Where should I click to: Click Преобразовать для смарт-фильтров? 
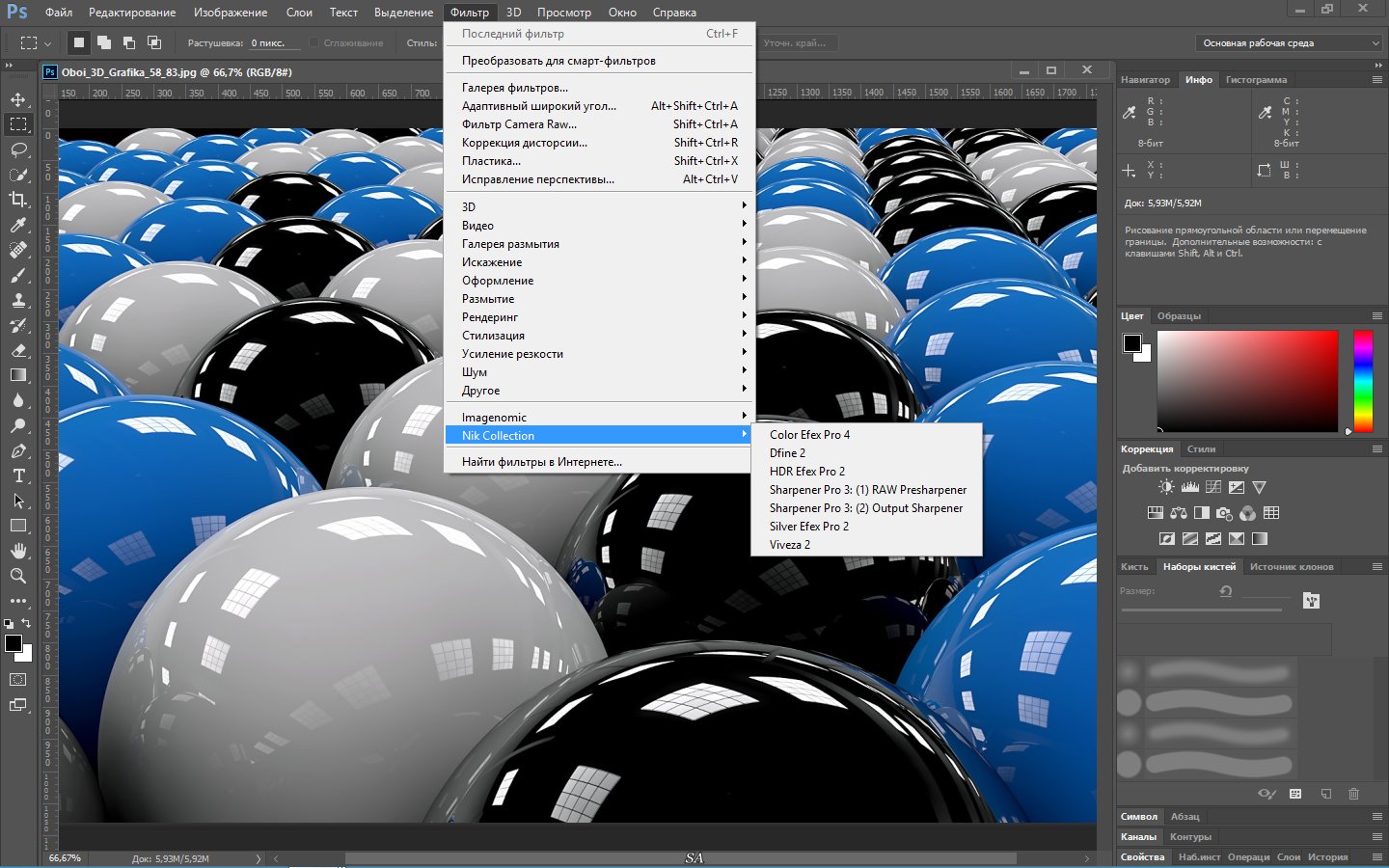click(x=600, y=60)
